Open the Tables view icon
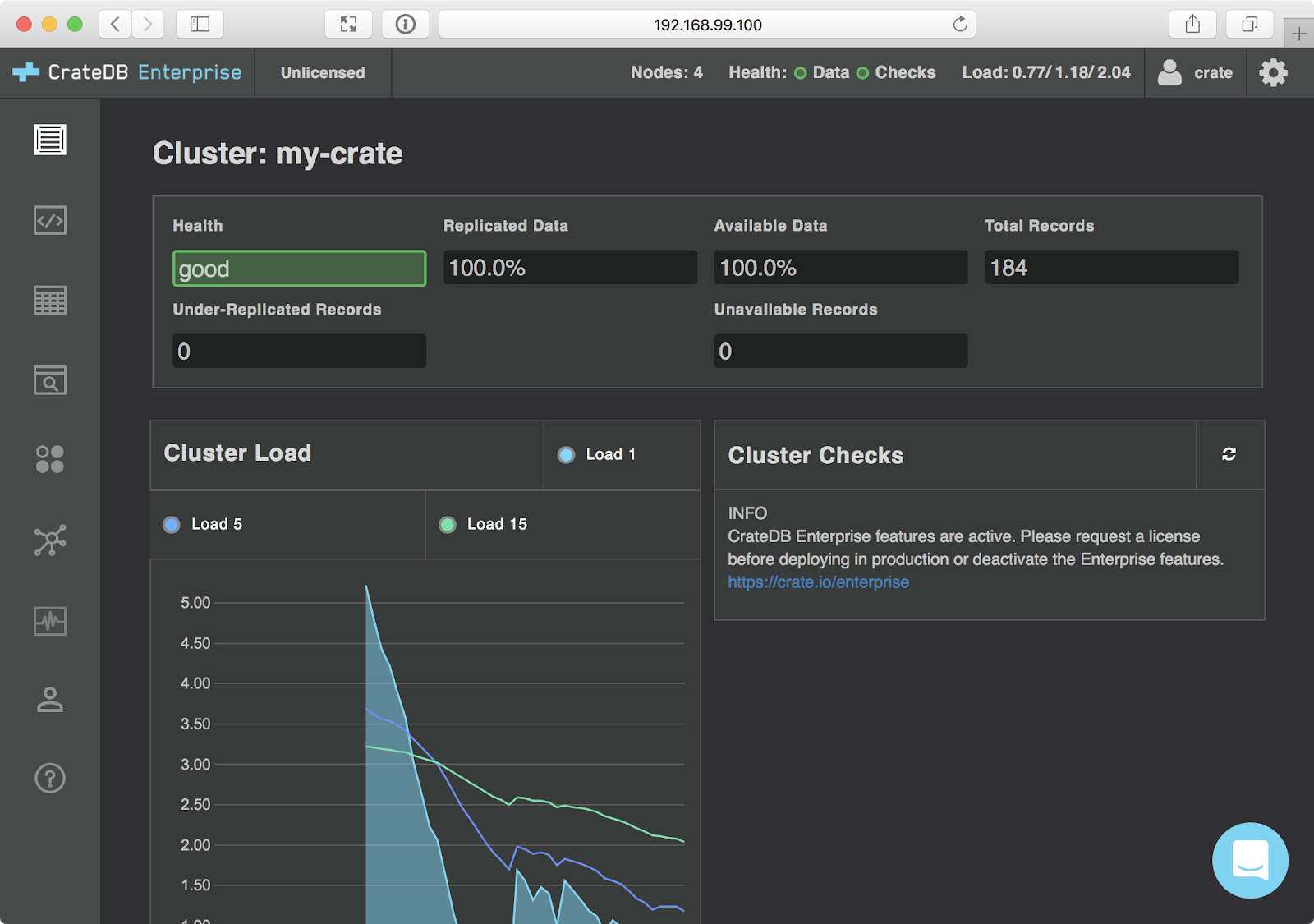Image resolution: width=1314 pixels, height=924 pixels. coord(50,301)
